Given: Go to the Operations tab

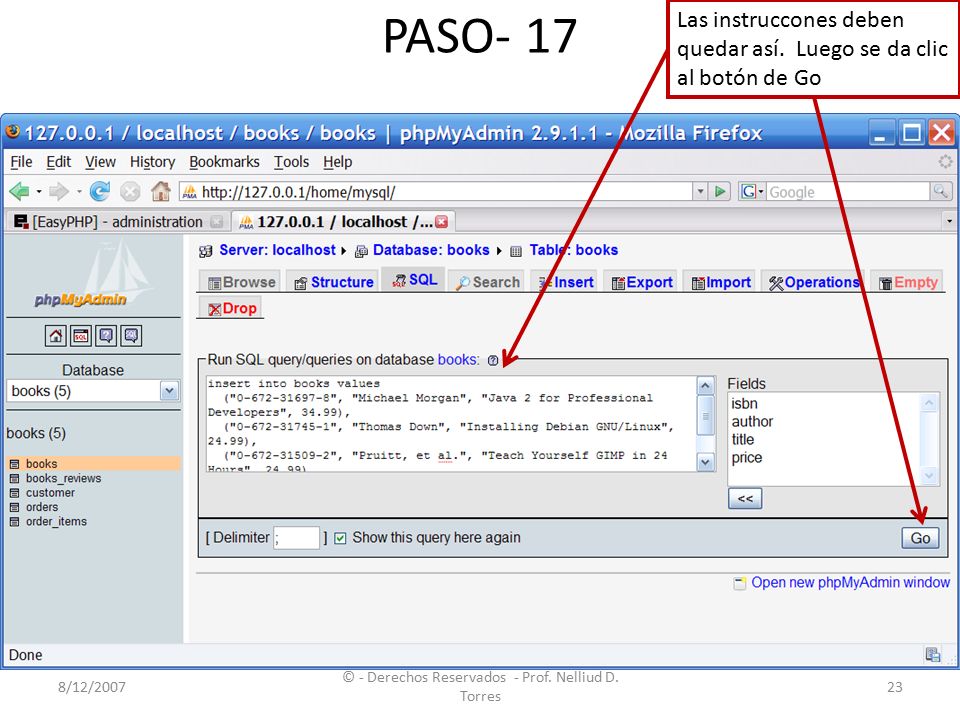Looking at the screenshot, I should tap(814, 282).
